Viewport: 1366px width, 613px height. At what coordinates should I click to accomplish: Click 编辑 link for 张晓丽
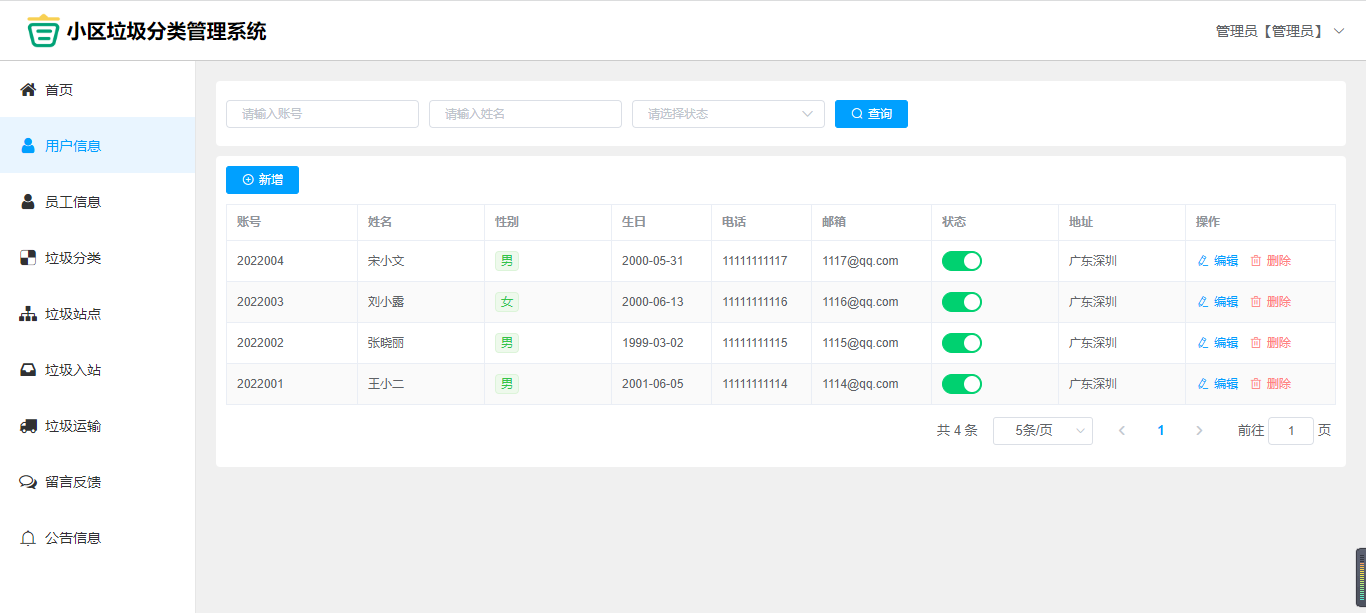[1218, 343]
